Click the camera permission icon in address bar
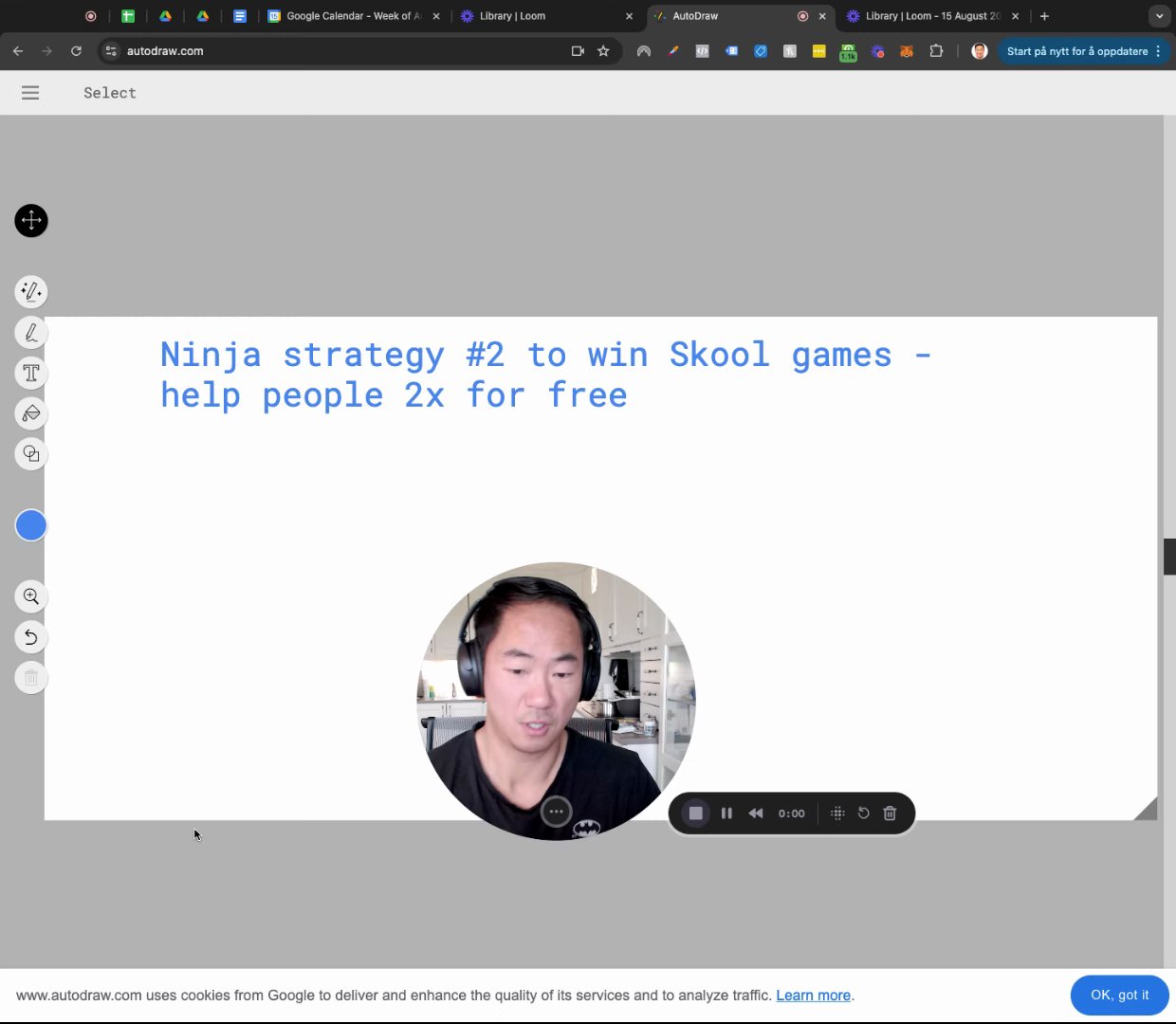Viewport: 1176px width, 1024px height. point(578,51)
